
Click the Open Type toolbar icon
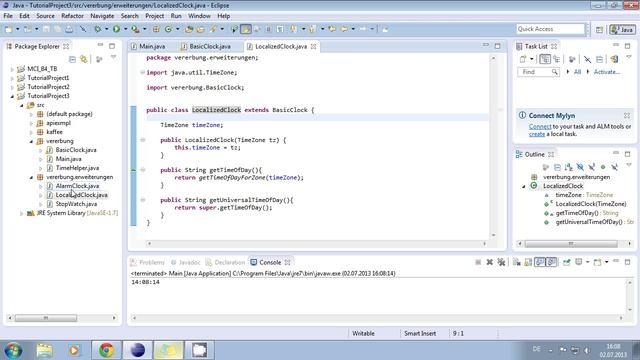tap(189, 29)
